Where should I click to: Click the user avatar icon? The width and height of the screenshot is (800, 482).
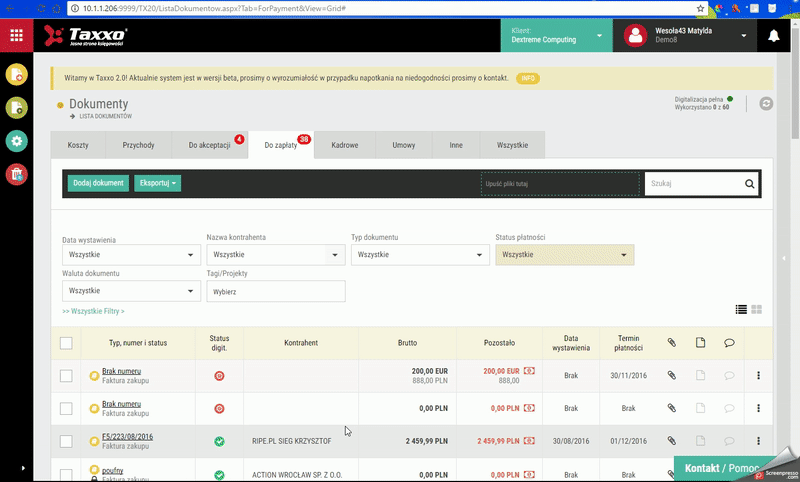pos(635,36)
